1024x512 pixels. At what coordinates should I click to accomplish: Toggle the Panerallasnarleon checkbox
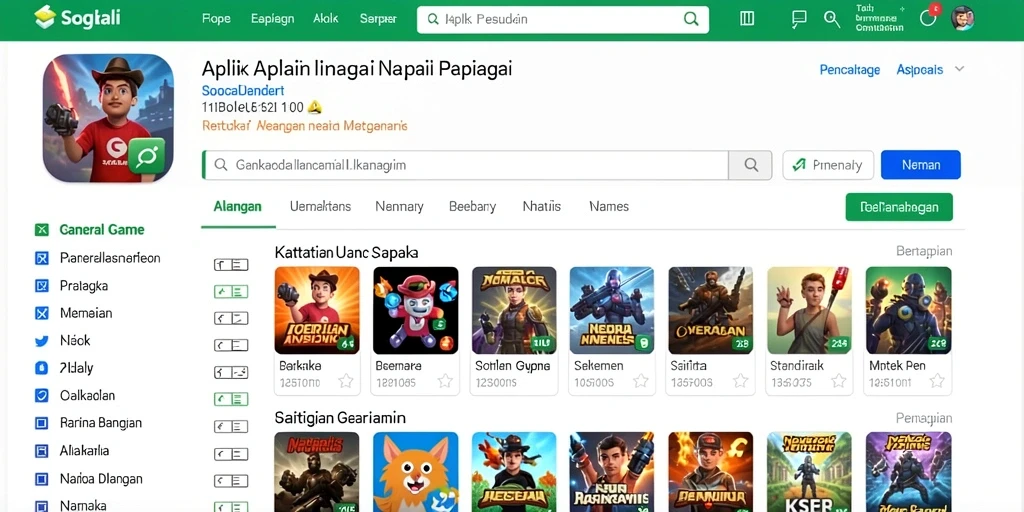tap(41, 258)
